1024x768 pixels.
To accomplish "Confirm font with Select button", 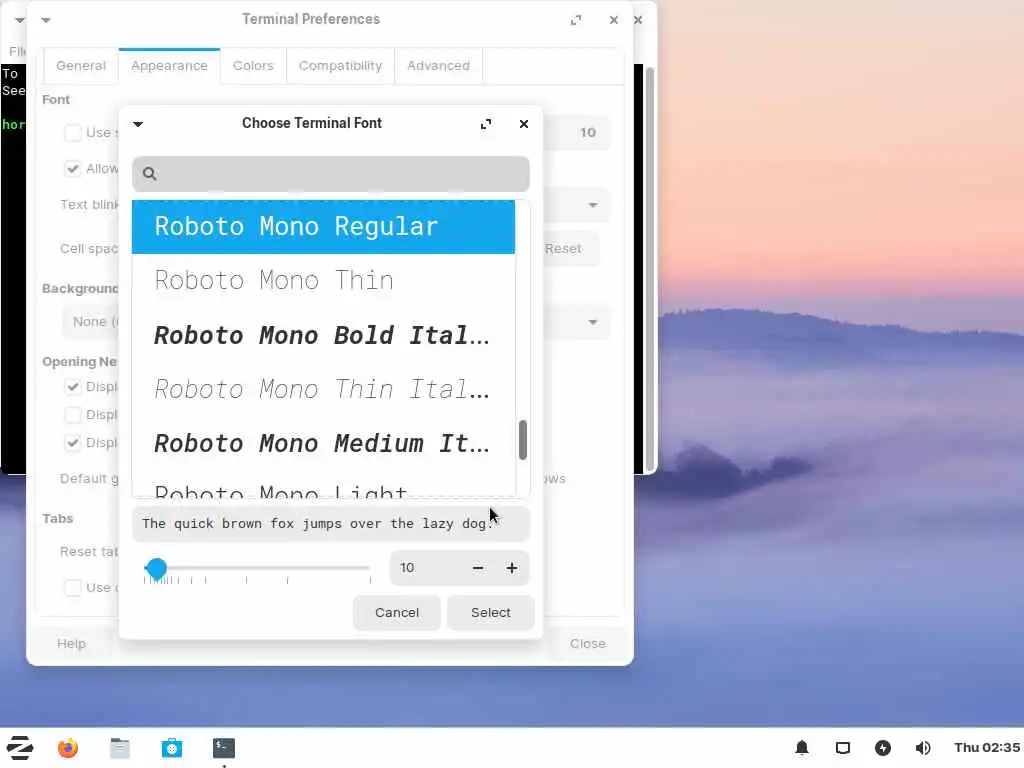I will point(490,613).
